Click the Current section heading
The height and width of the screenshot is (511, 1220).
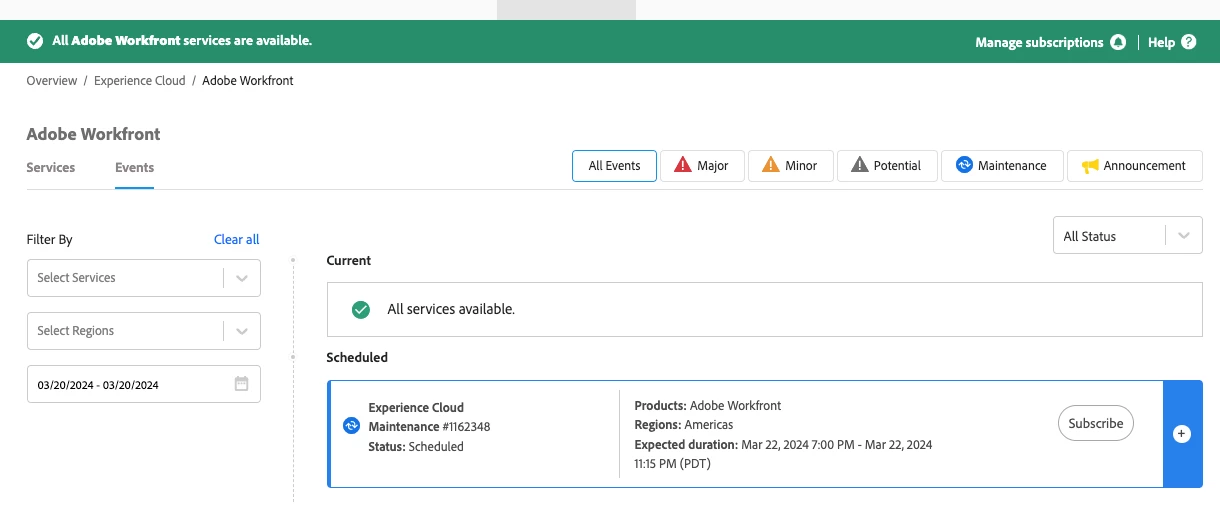coord(349,260)
